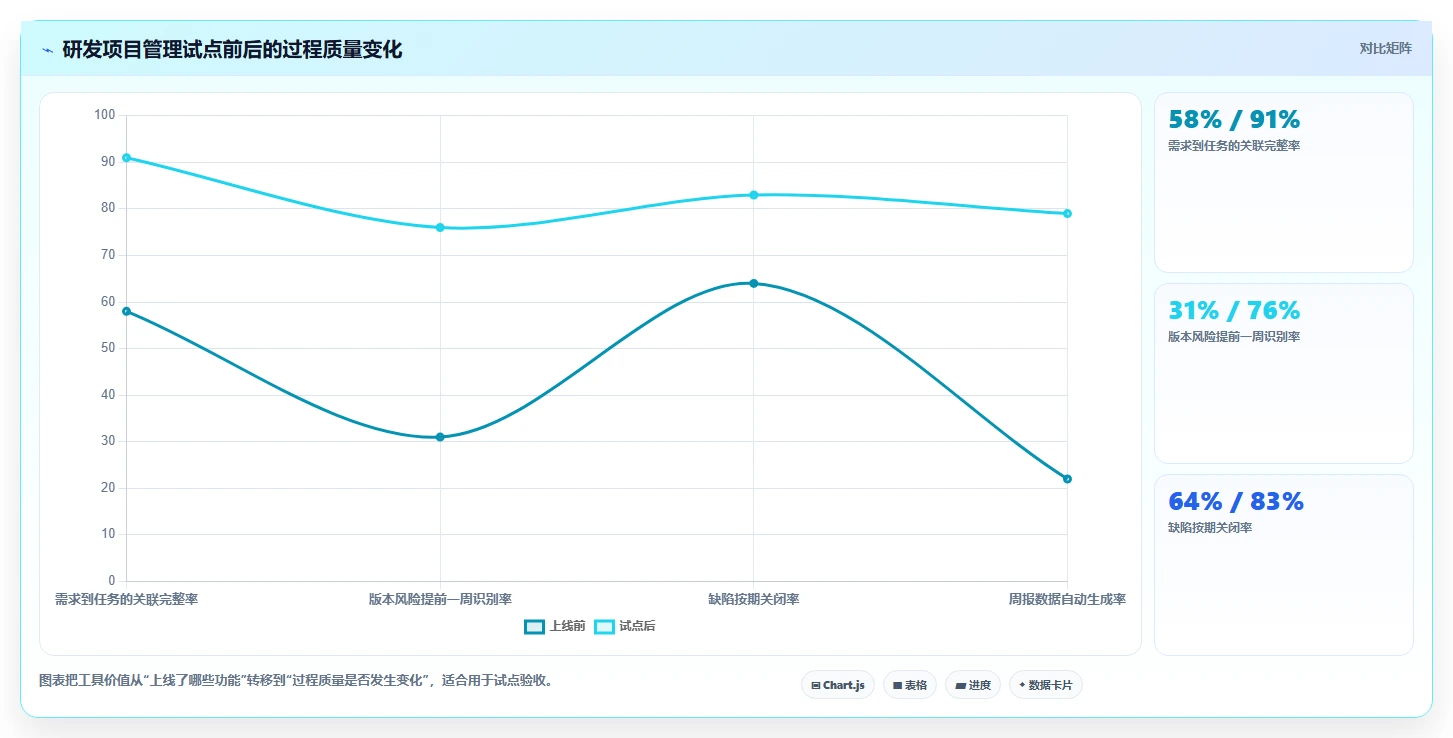Click the lightning icon beside the title
1453x738 pixels.
(x=48, y=50)
